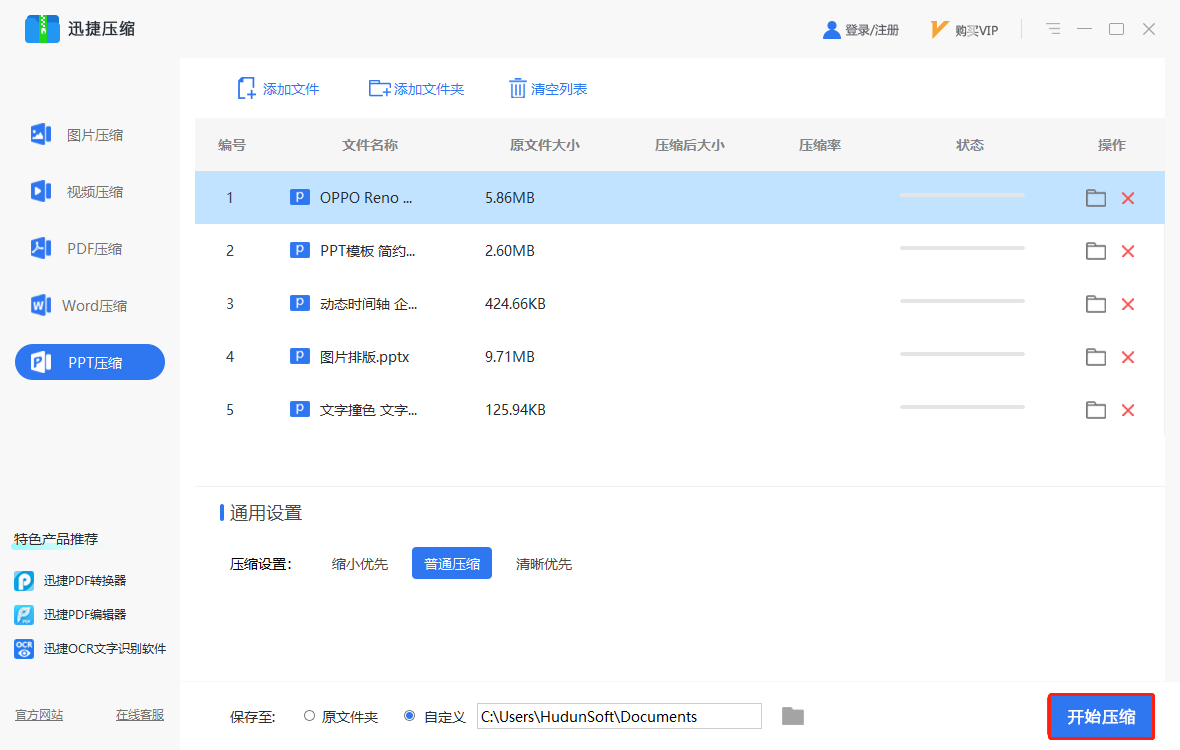Click the save path input field
Screen dimensions: 1180x750
point(619,716)
